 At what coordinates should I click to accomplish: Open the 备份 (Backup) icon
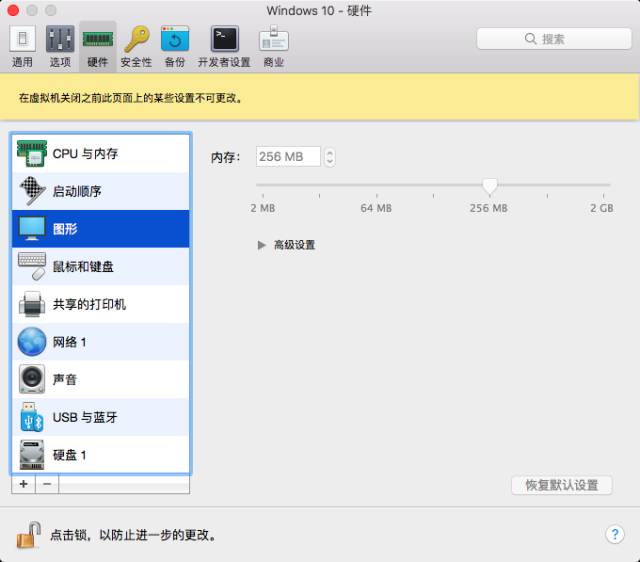(175, 39)
